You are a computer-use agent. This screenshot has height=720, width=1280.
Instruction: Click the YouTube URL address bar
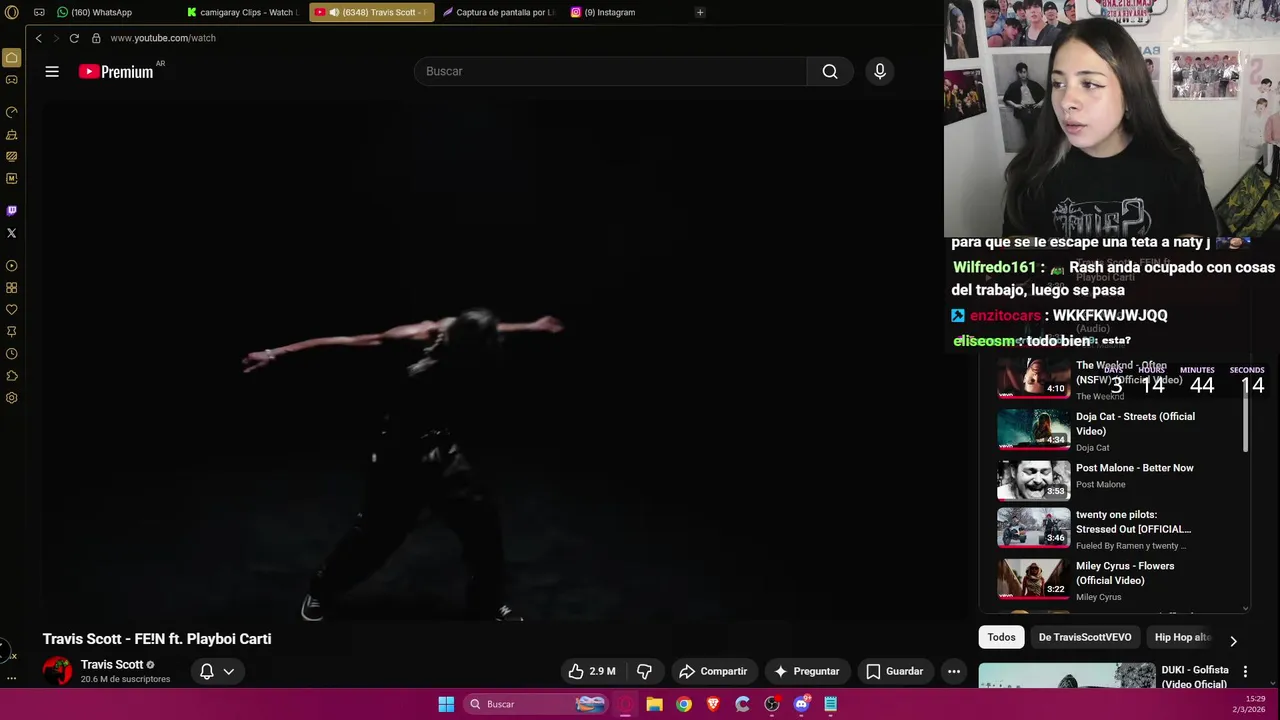(163, 38)
